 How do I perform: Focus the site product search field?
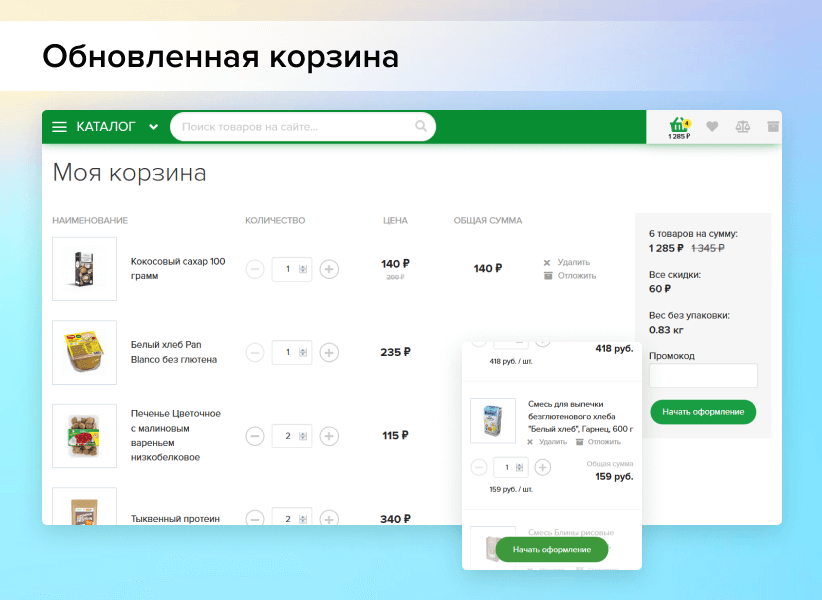pos(295,127)
